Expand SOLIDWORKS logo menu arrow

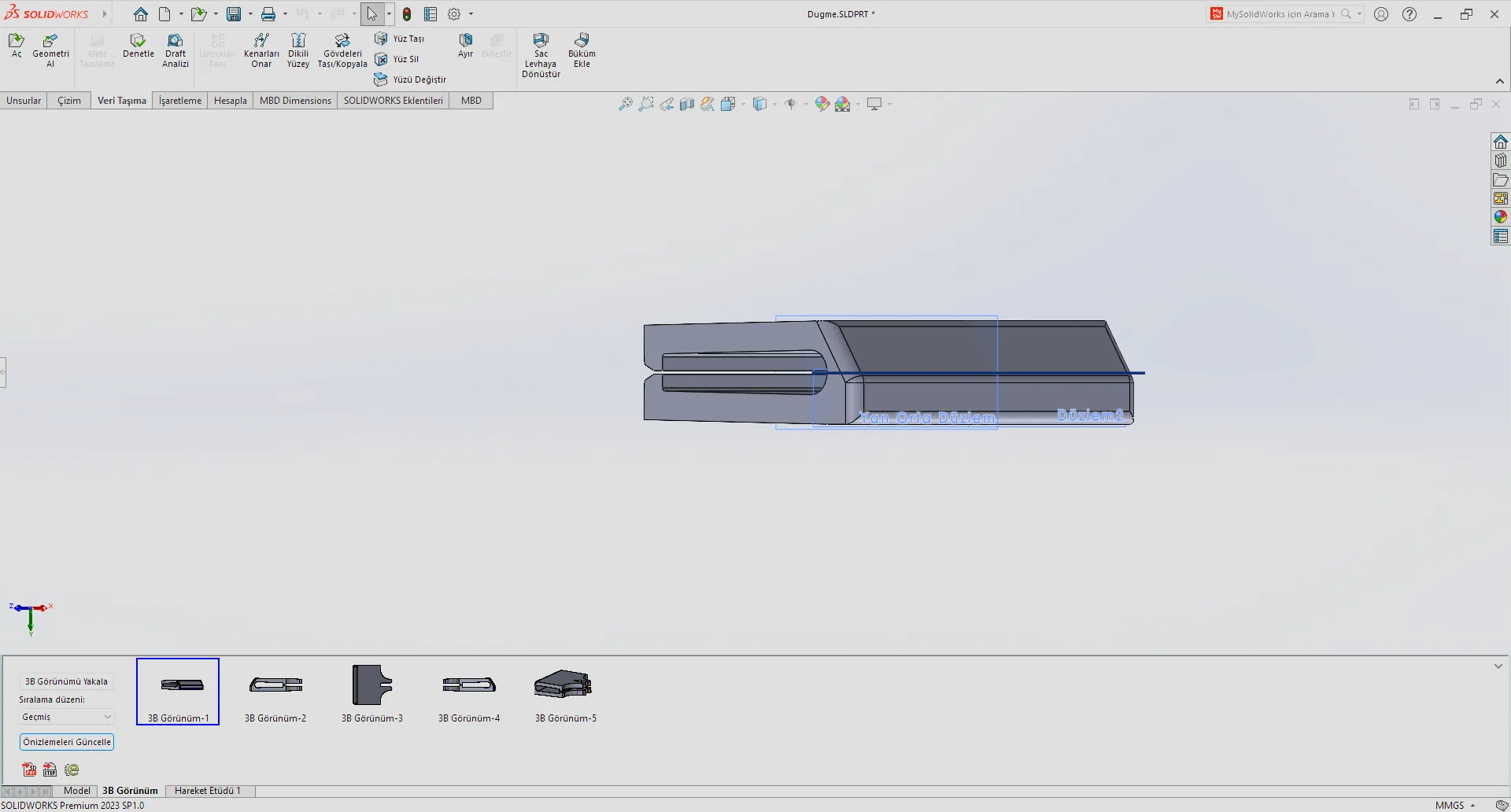[104, 14]
